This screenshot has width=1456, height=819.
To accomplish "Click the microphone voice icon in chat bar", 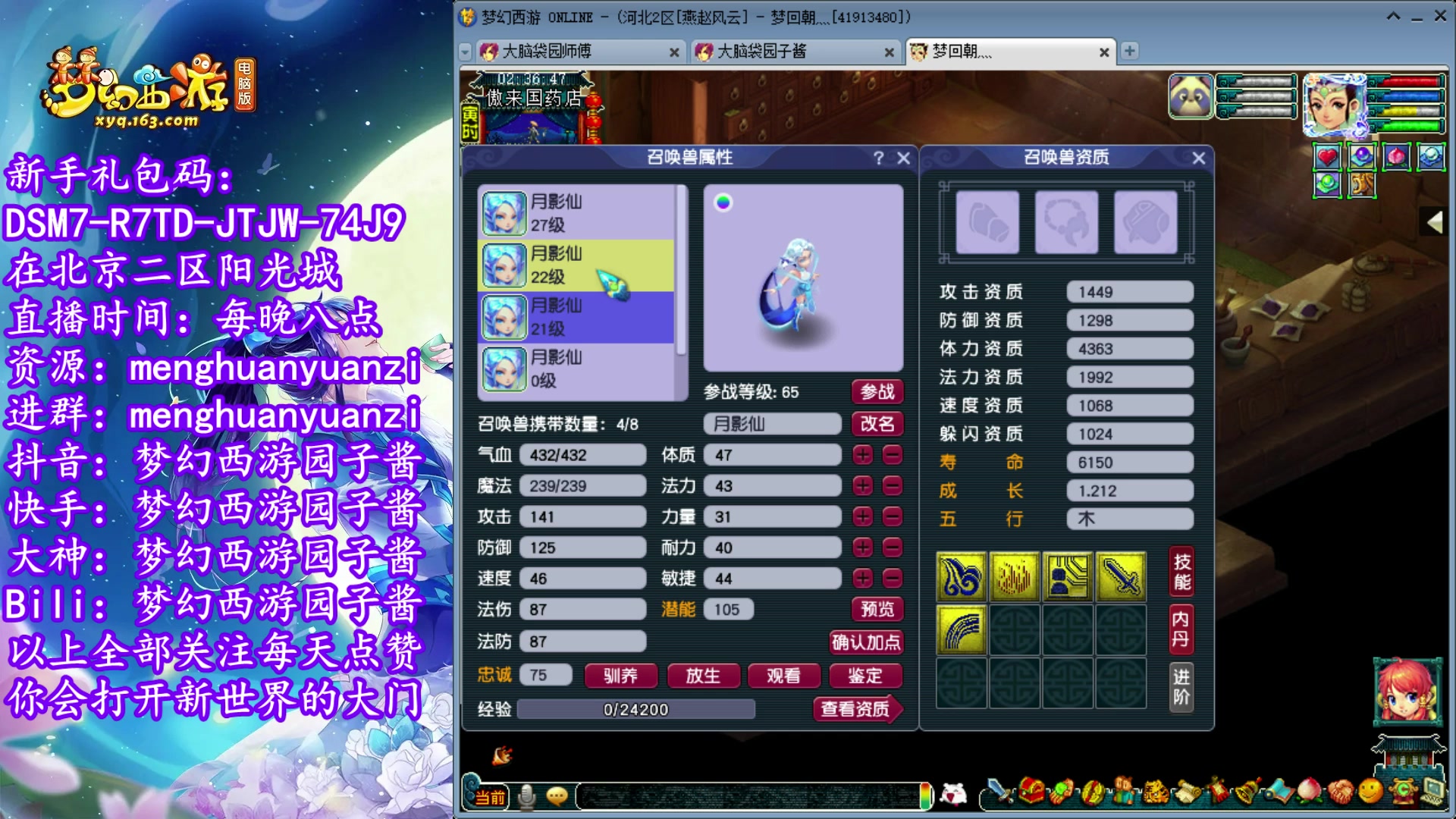I will [526, 796].
